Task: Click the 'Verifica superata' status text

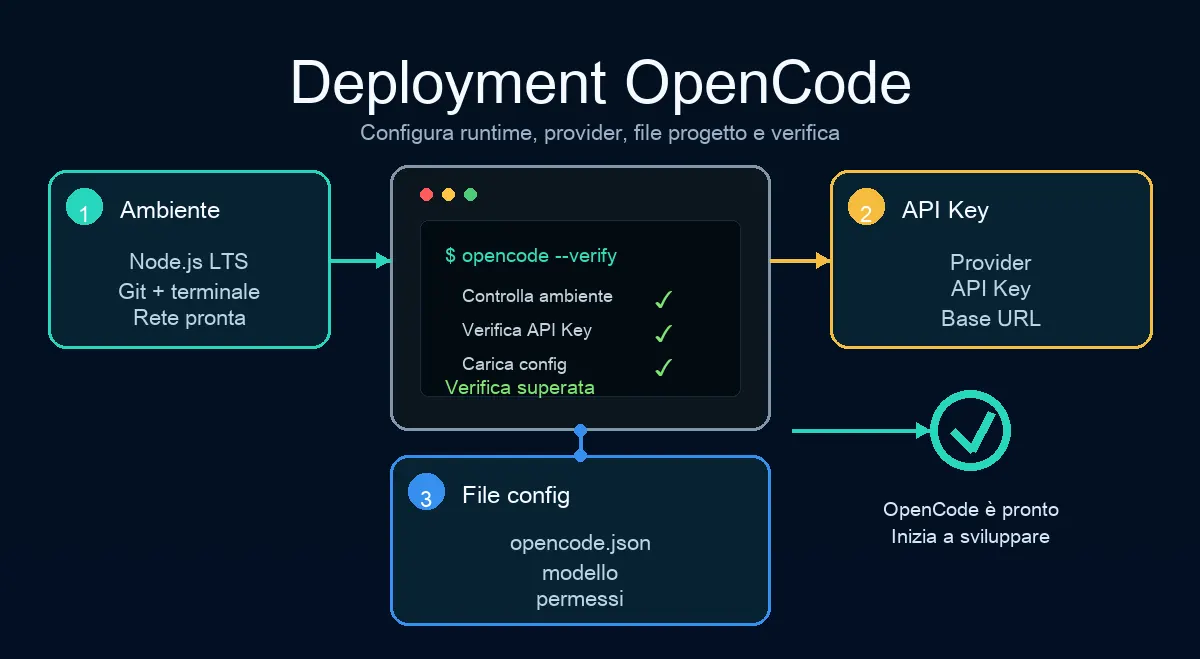Action: (520, 387)
